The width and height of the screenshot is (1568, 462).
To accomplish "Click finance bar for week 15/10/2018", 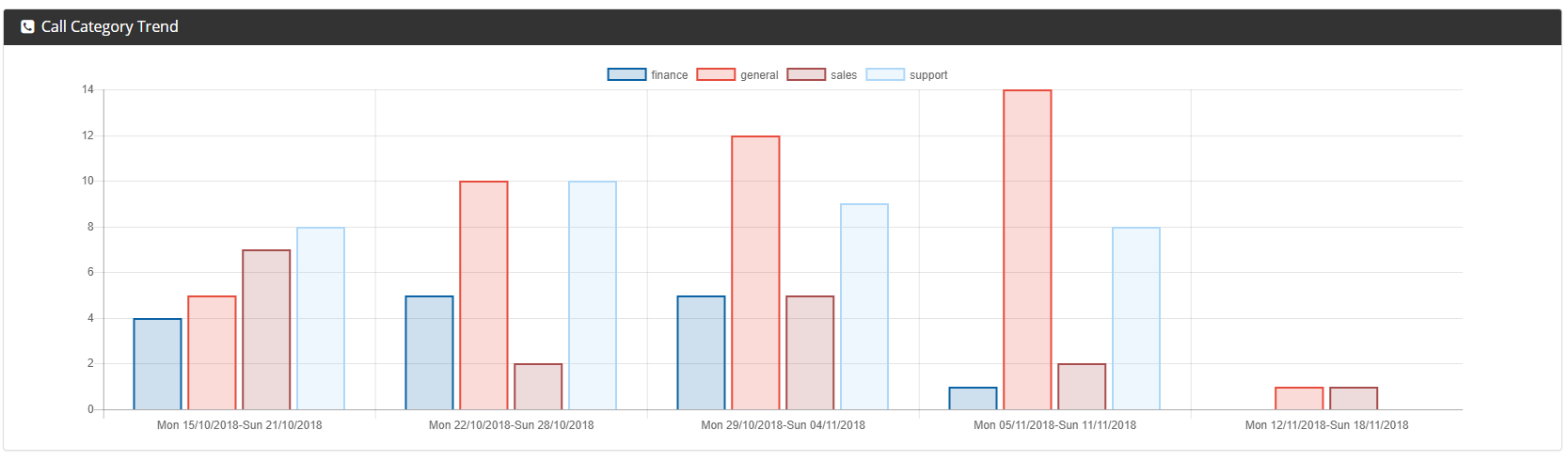I will point(157,364).
